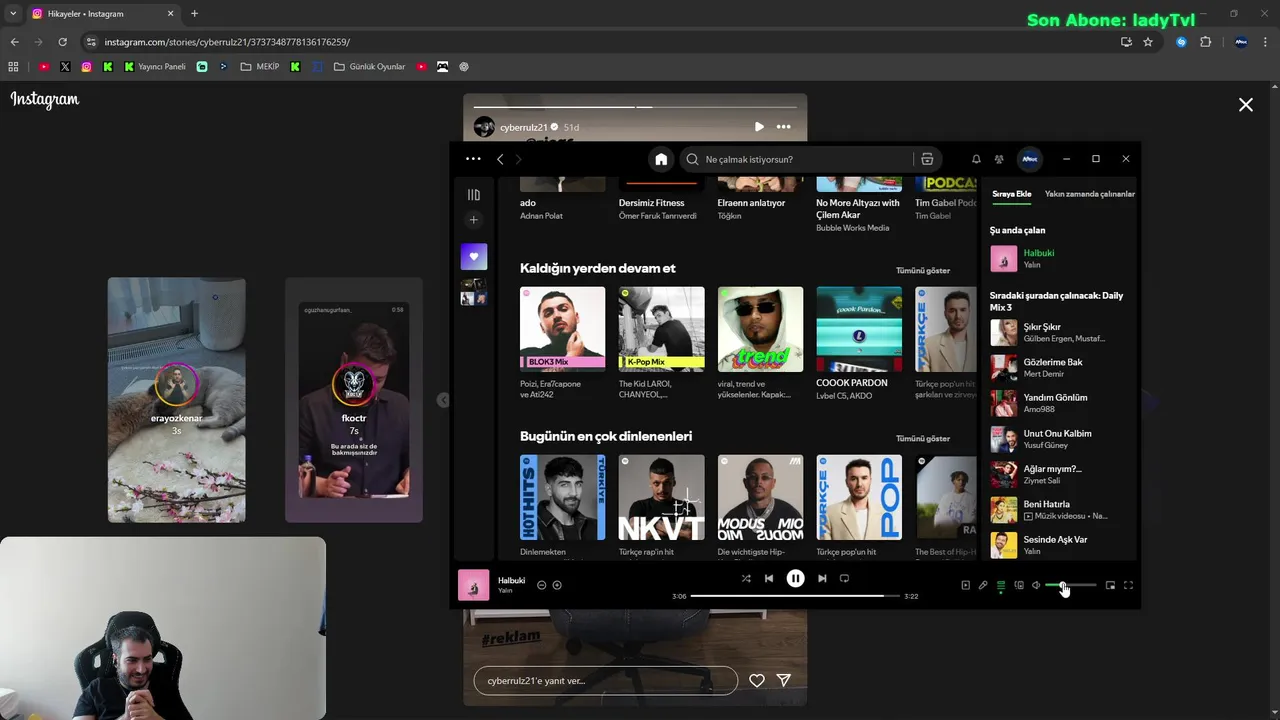Image resolution: width=1280 pixels, height=720 pixels.
Task: Show all for Bugünün en çok dinlenenleri
Action: (x=922, y=438)
